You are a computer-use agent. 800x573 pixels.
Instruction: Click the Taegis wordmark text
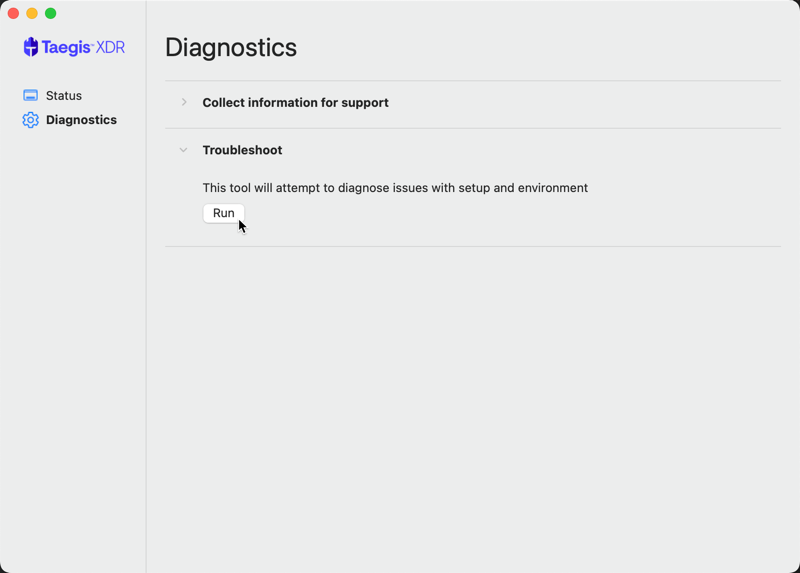pyautogui.click(x=66, y=47)
